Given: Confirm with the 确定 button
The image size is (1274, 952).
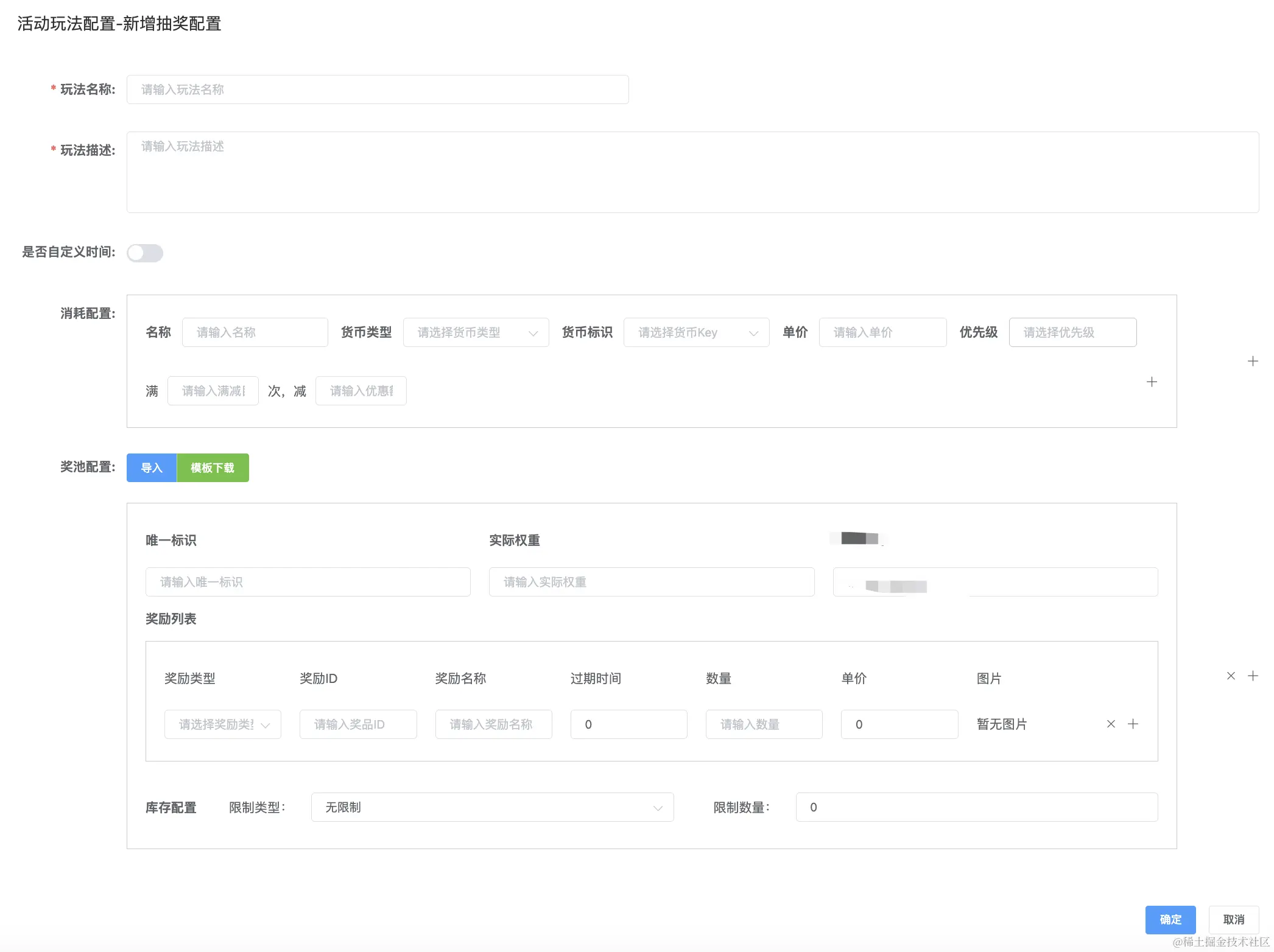Looking at the screenshot, I should pos(1170,919).
